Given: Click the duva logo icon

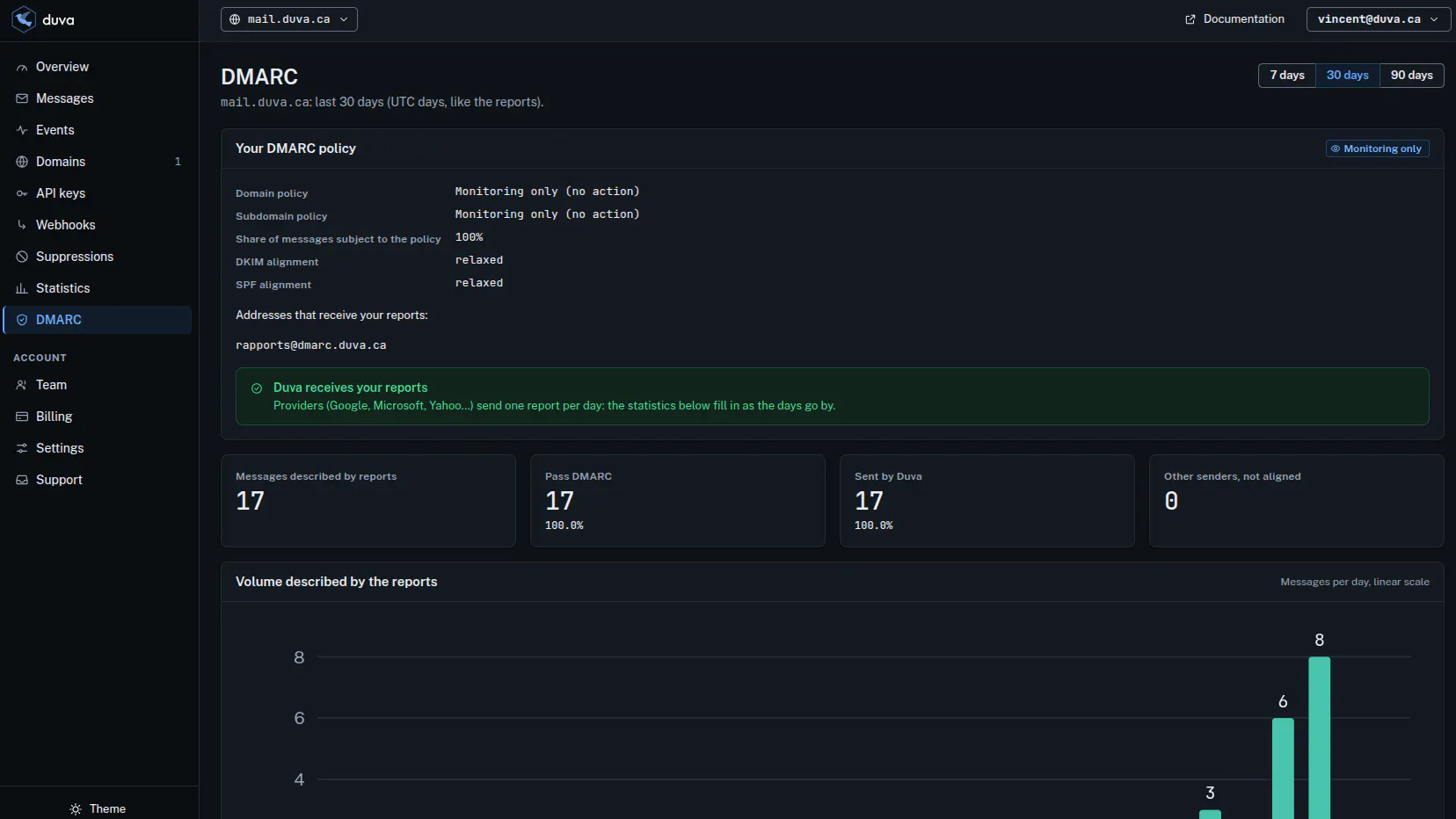Looking at the screenshot, I should coord(24,18).
